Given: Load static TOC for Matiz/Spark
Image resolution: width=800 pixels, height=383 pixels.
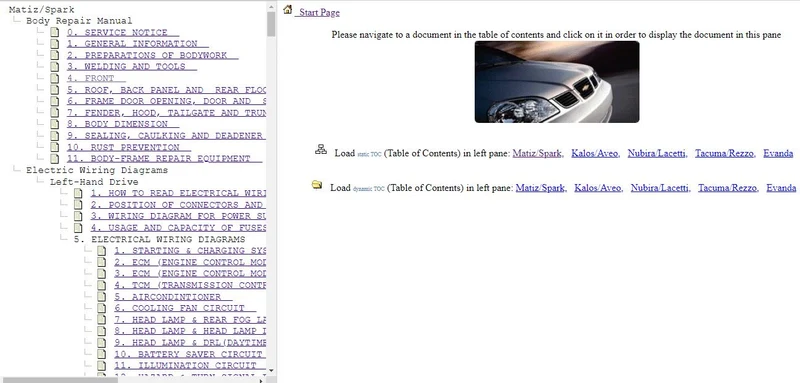Looking at the screenshot, I should [x=537, y=154].
